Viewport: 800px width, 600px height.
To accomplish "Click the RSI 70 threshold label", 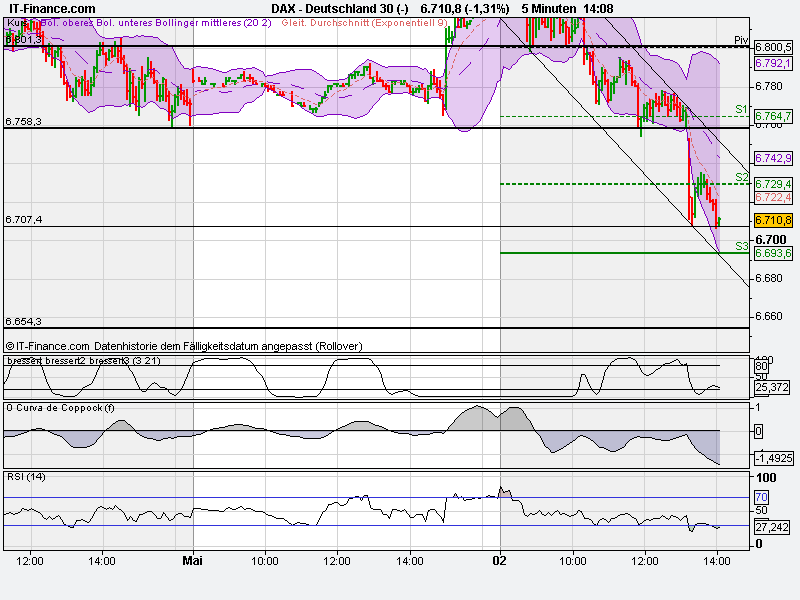I will pyautogui.click(x=761, y=497).
